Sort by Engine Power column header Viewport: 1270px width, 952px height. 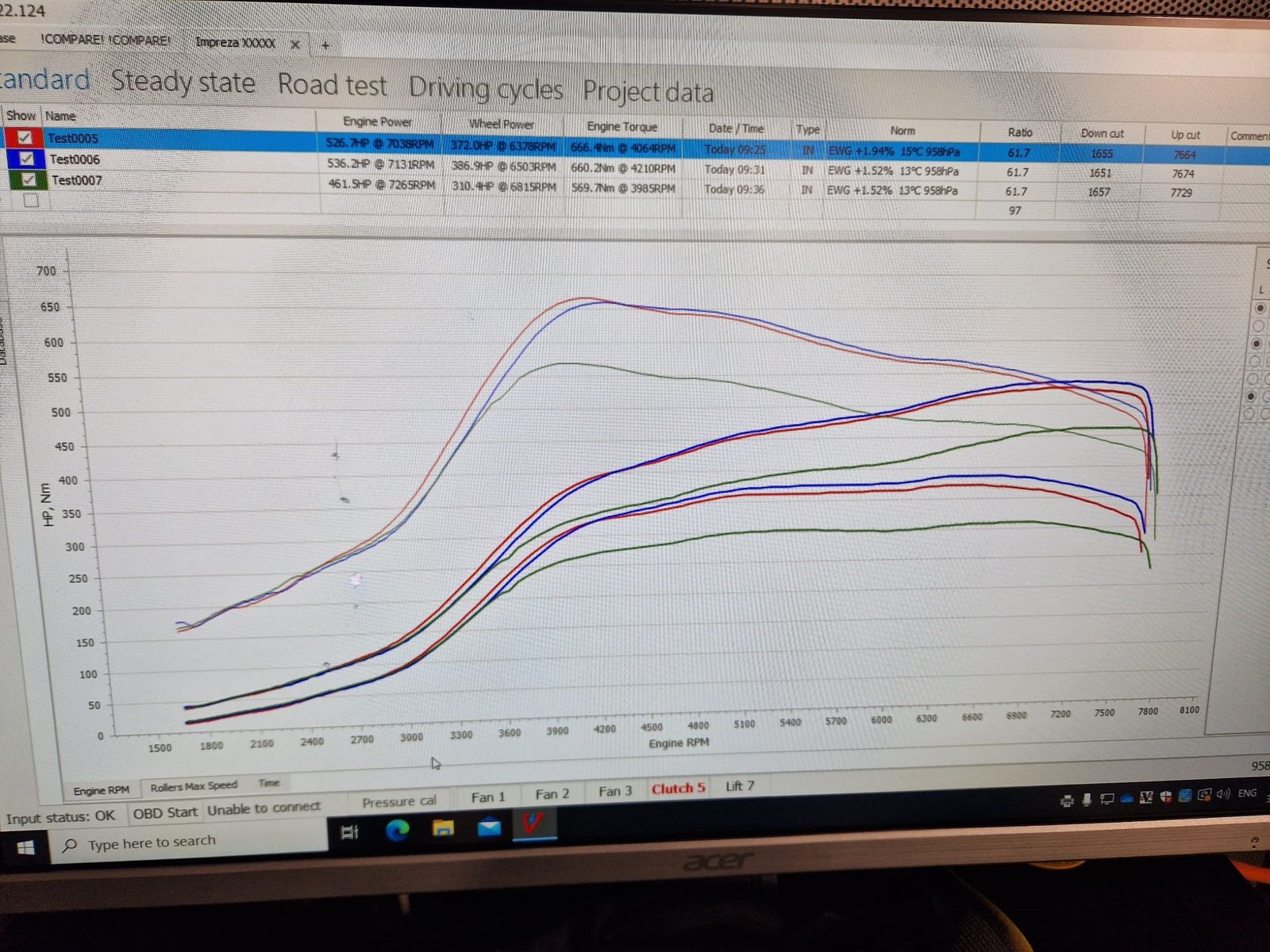pos(377,121)
